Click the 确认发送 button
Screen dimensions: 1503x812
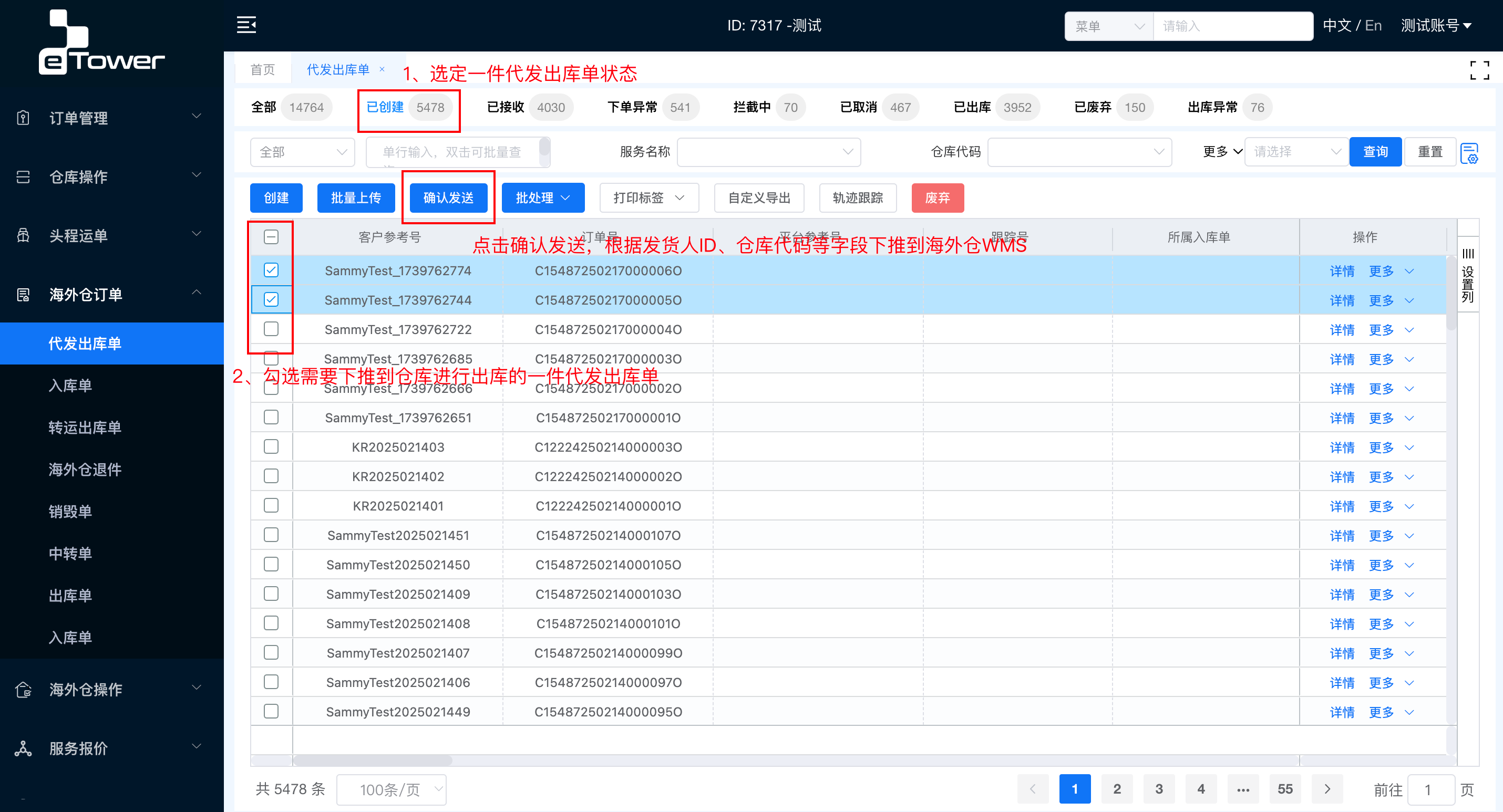(448, 198)
